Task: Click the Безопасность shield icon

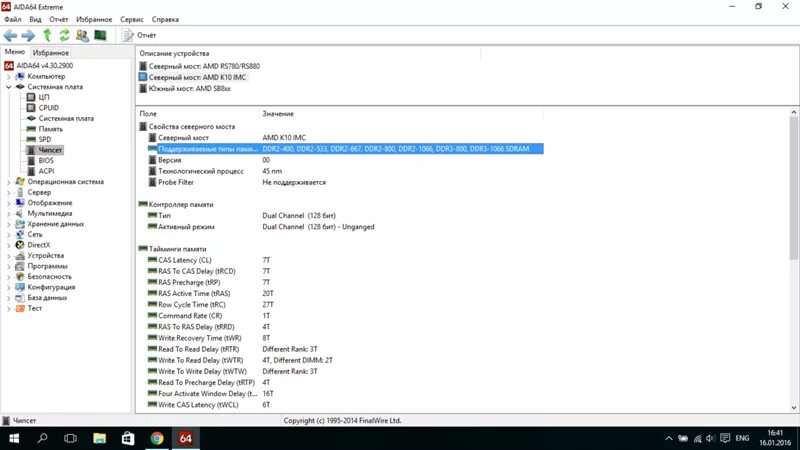Action: click(20, 277)
